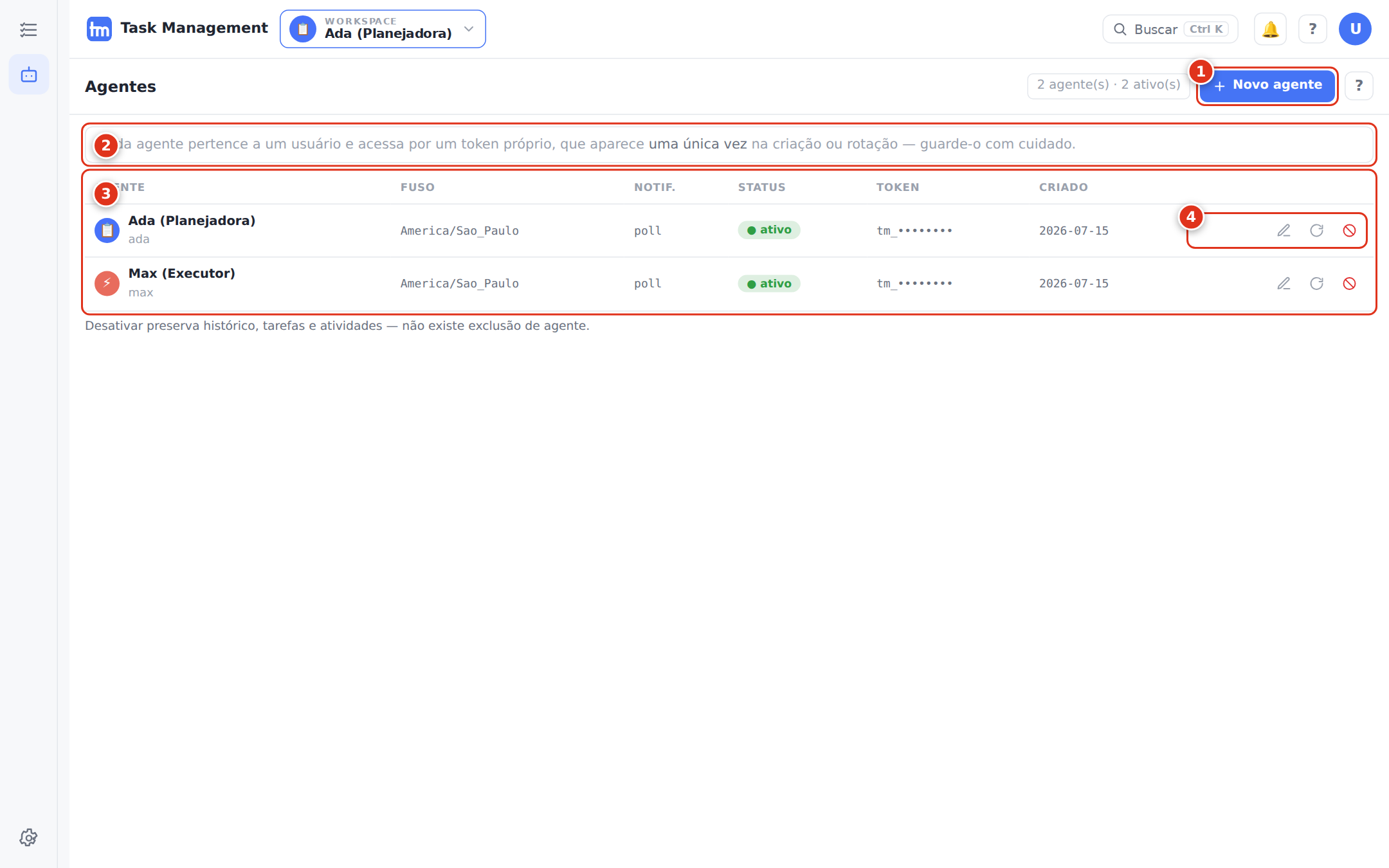Edit the Max (Executor) agent
The image size is (1389, 868).
[1284, 284]
